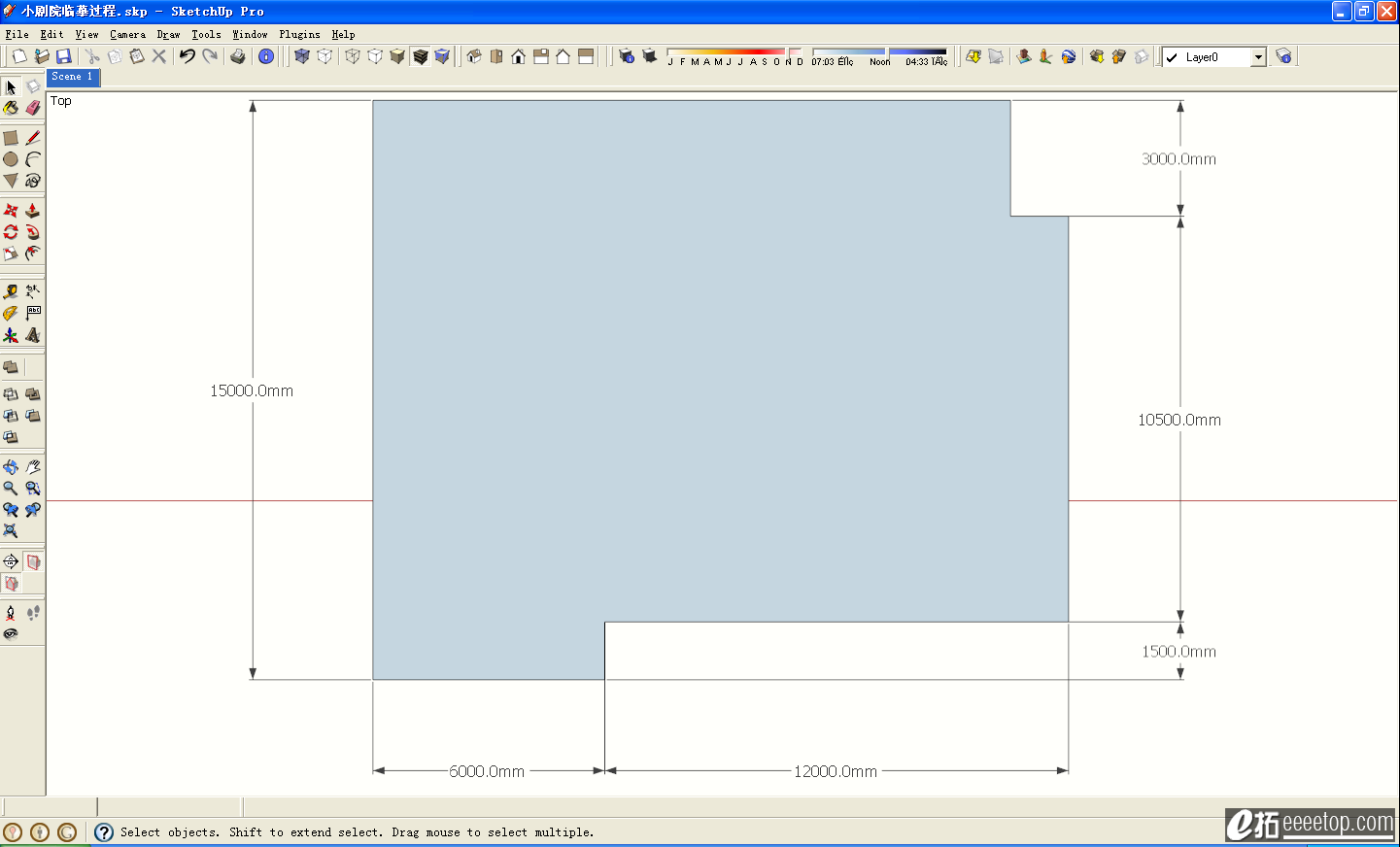The width and height of the screenshot is (1400, 847).
Task: Choose the Dimension tool
Action: pos(33,290)
